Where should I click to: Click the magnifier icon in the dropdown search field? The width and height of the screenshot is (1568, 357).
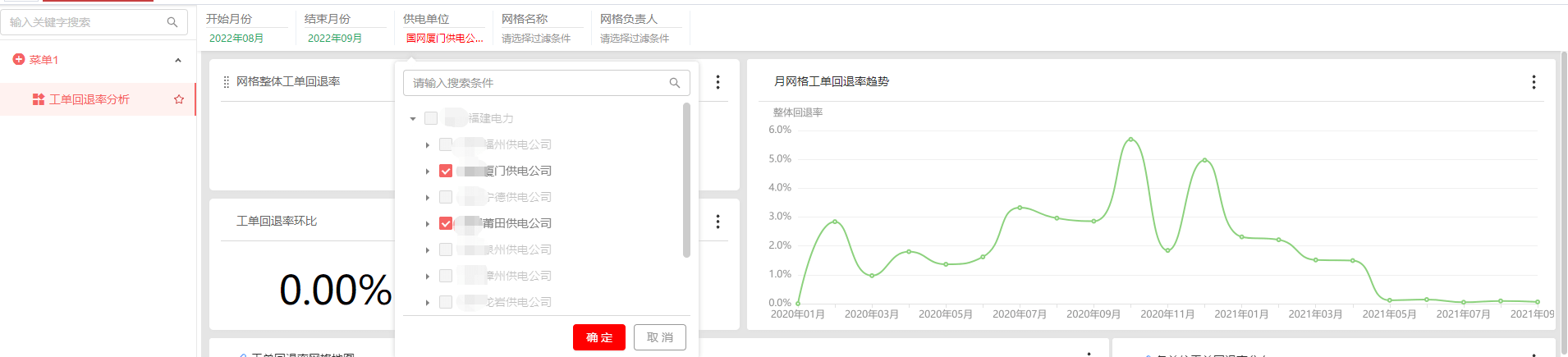coord(675,83)
